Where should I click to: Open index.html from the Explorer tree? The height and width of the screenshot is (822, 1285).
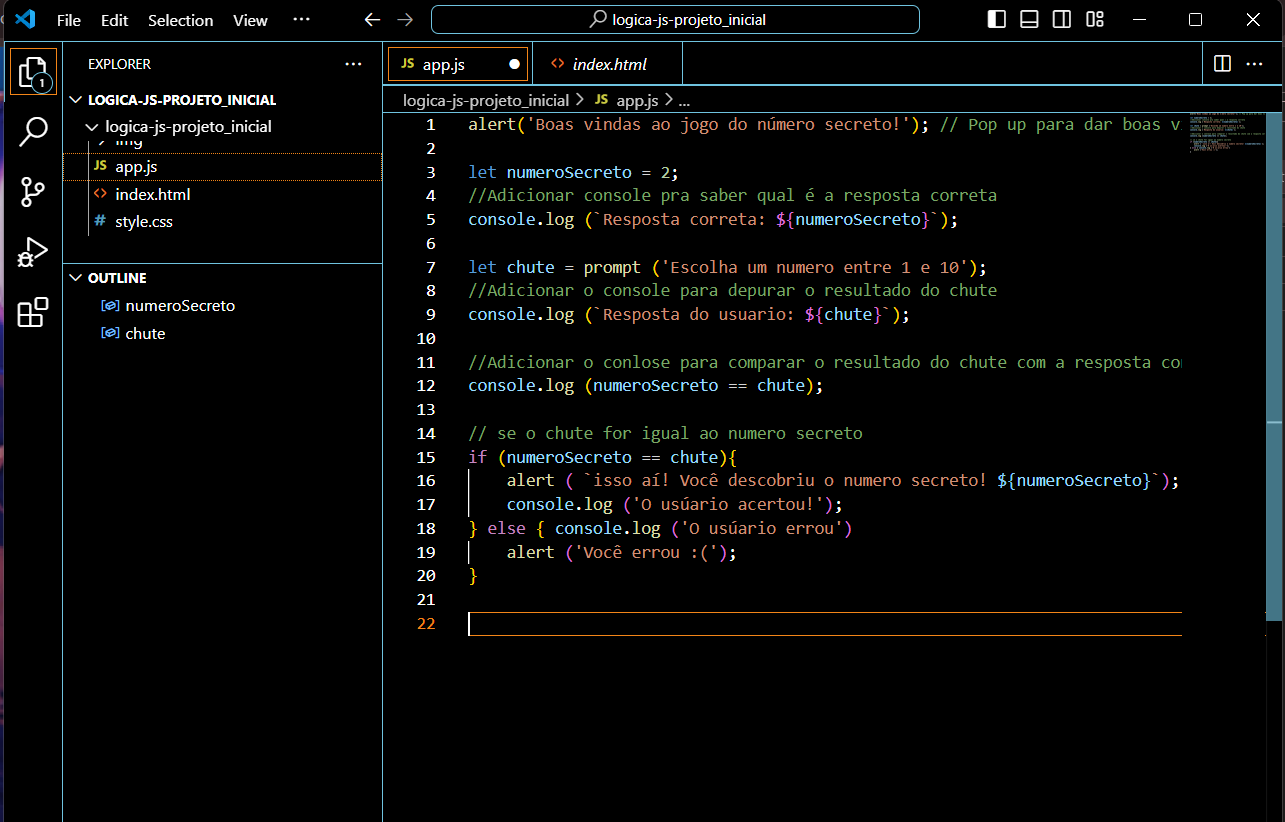pos(222,194)
